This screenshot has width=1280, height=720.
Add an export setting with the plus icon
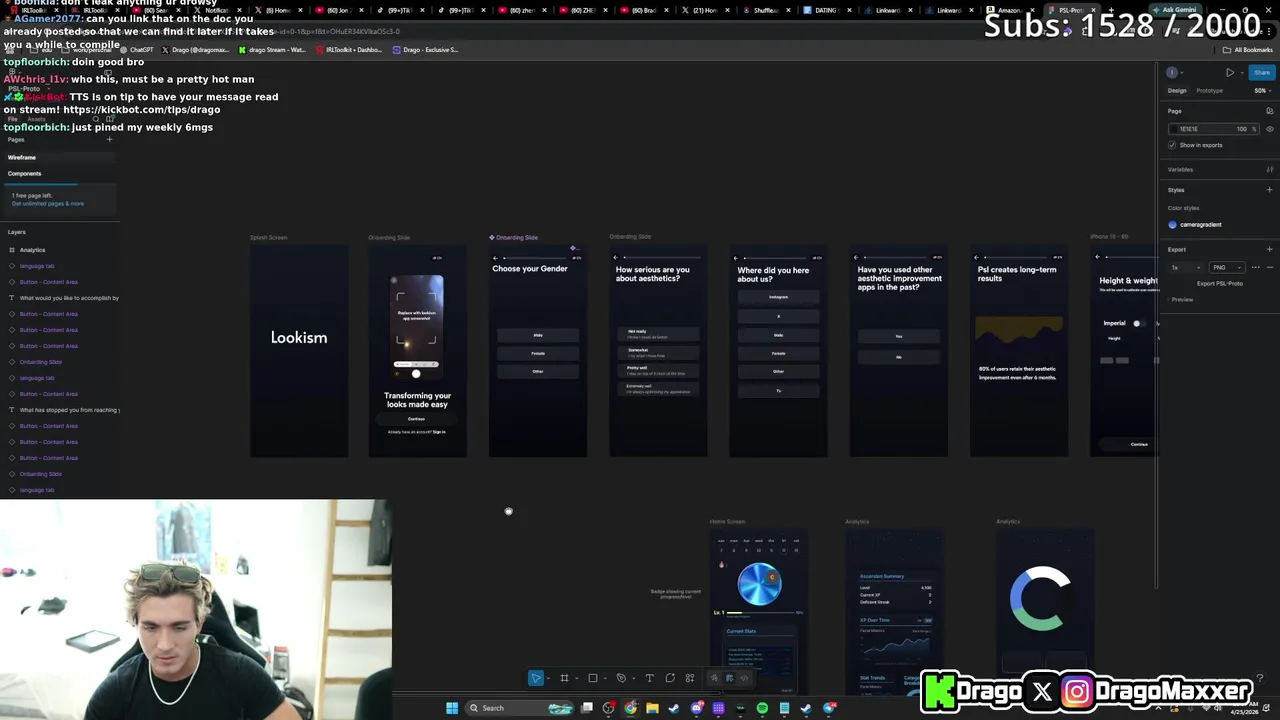(1270, 249)
